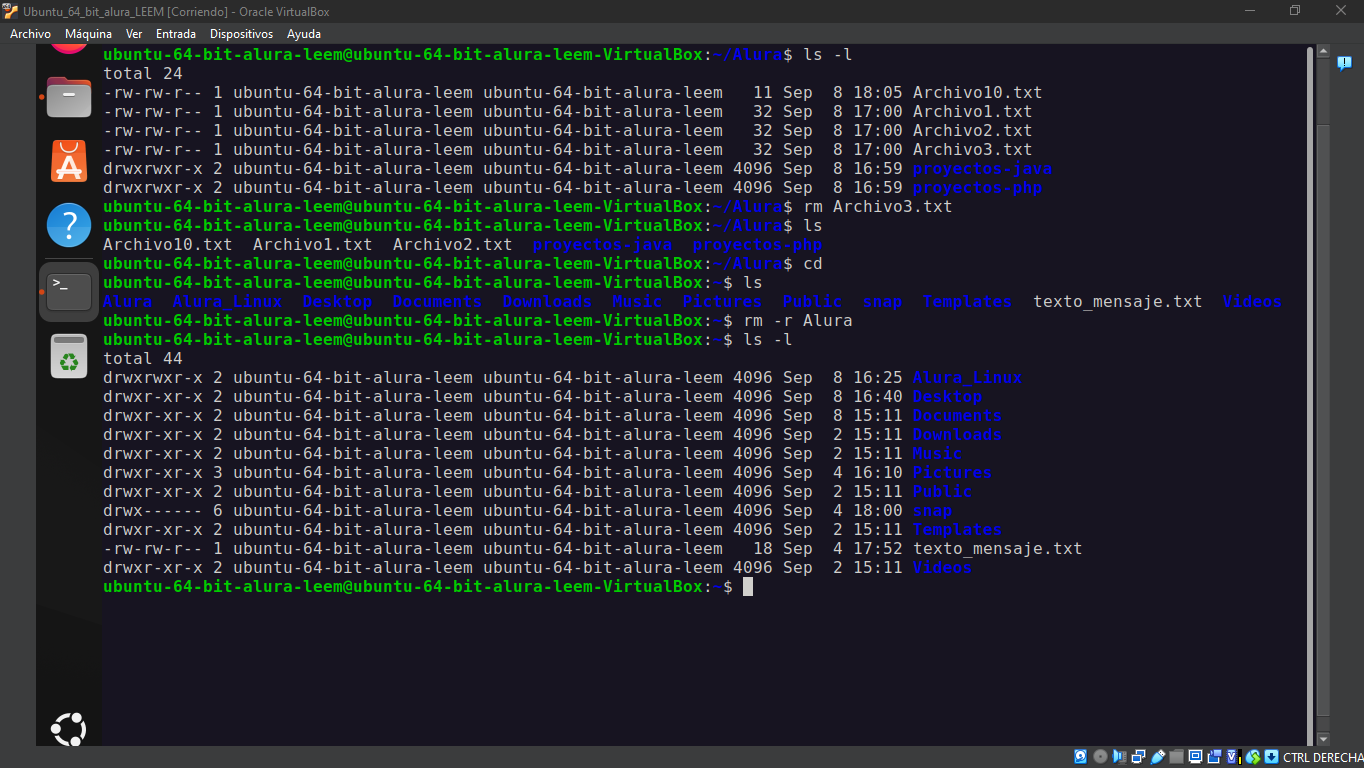This screenshot has height=768, width=1364.
Task: Click the Documents directory in the last listing
Action: (957, 415)
